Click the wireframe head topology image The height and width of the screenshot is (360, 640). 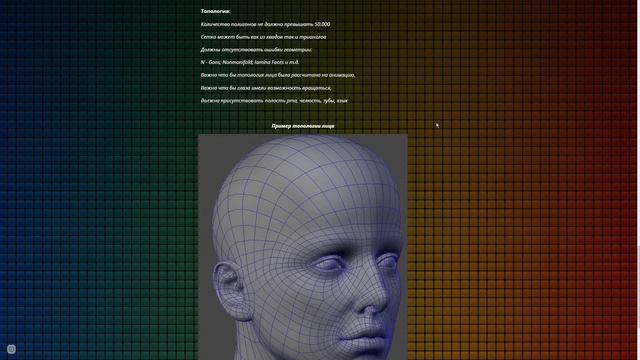tap(303, 247)
